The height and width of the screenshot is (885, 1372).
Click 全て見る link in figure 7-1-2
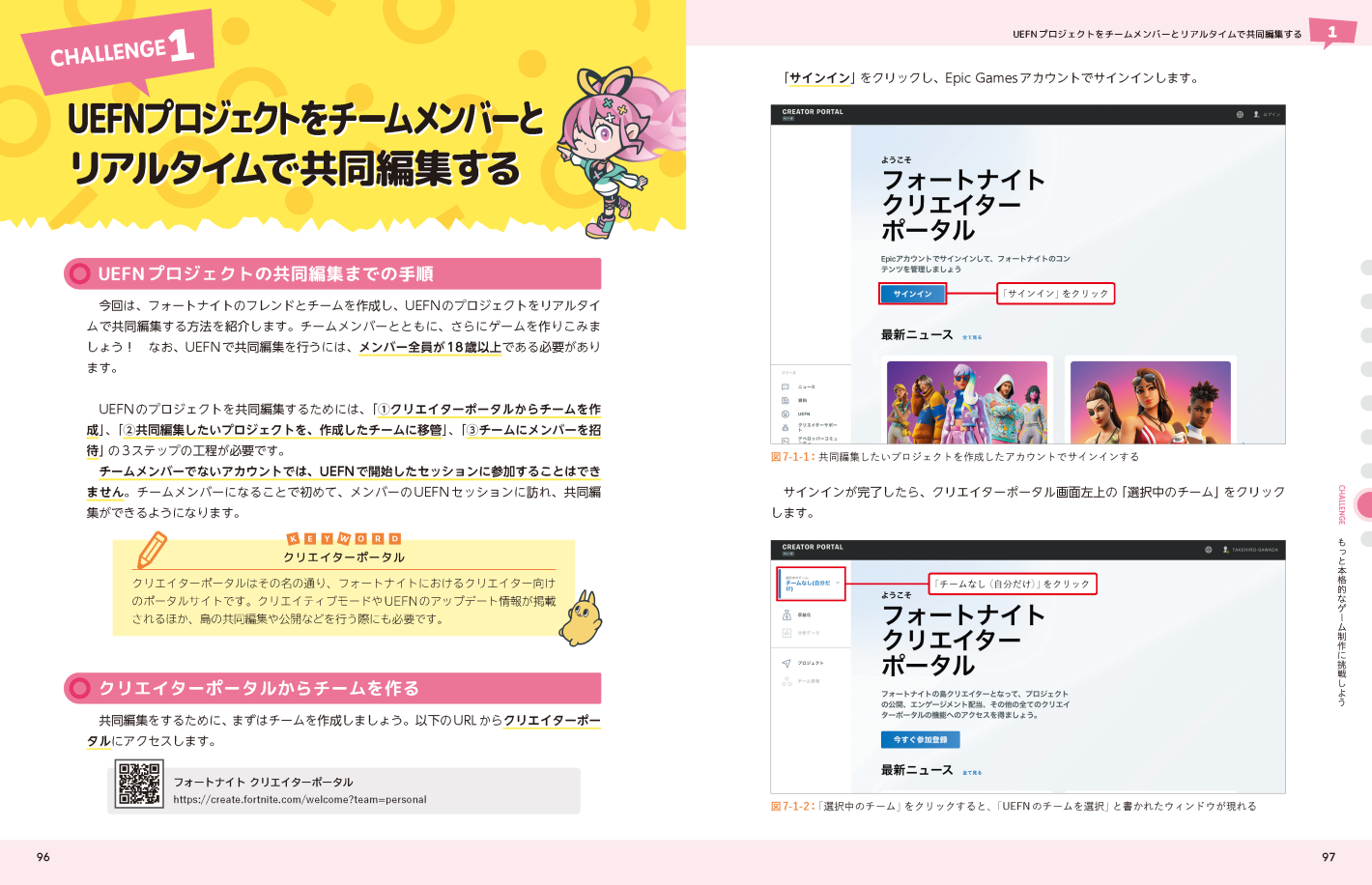tap(972, 773)
